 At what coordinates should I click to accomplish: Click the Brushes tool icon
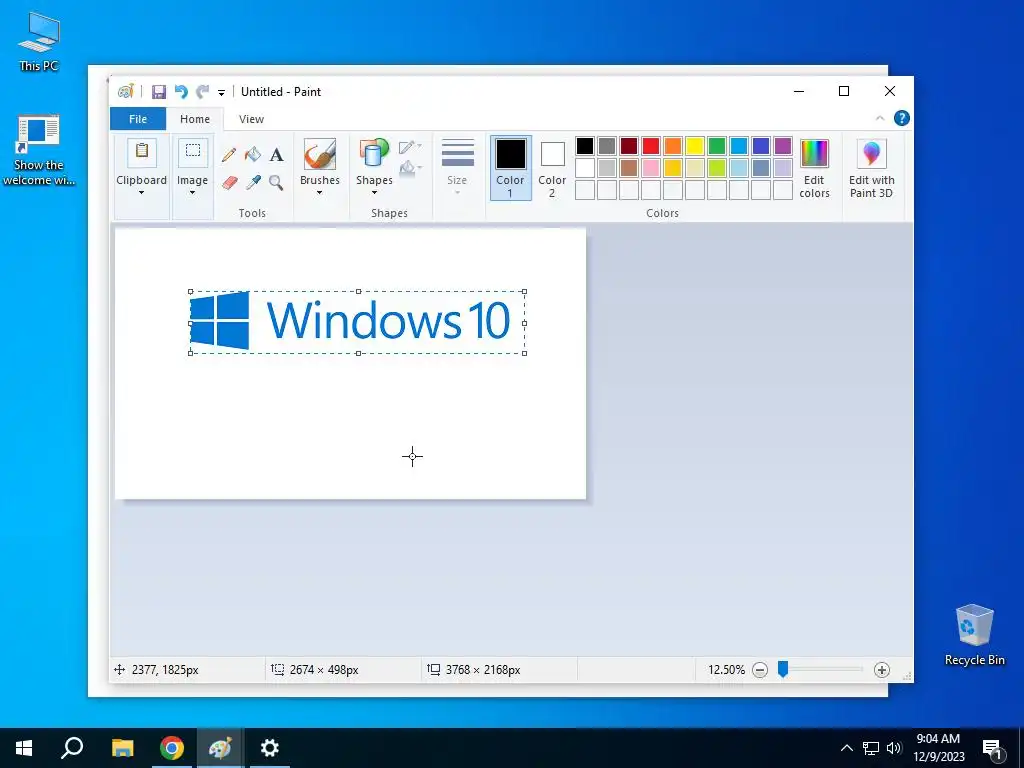point(319,154)
